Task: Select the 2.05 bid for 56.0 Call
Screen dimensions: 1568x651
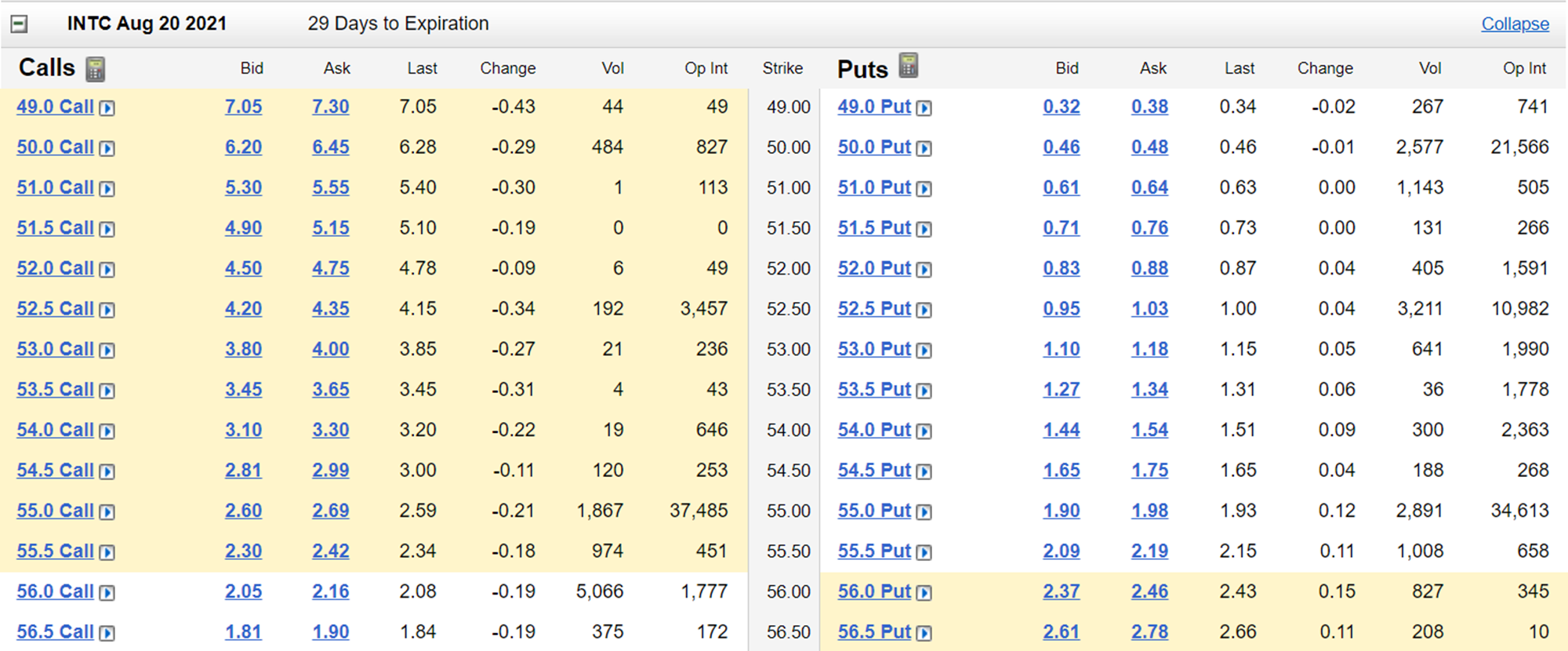Action: click(244, 591)
